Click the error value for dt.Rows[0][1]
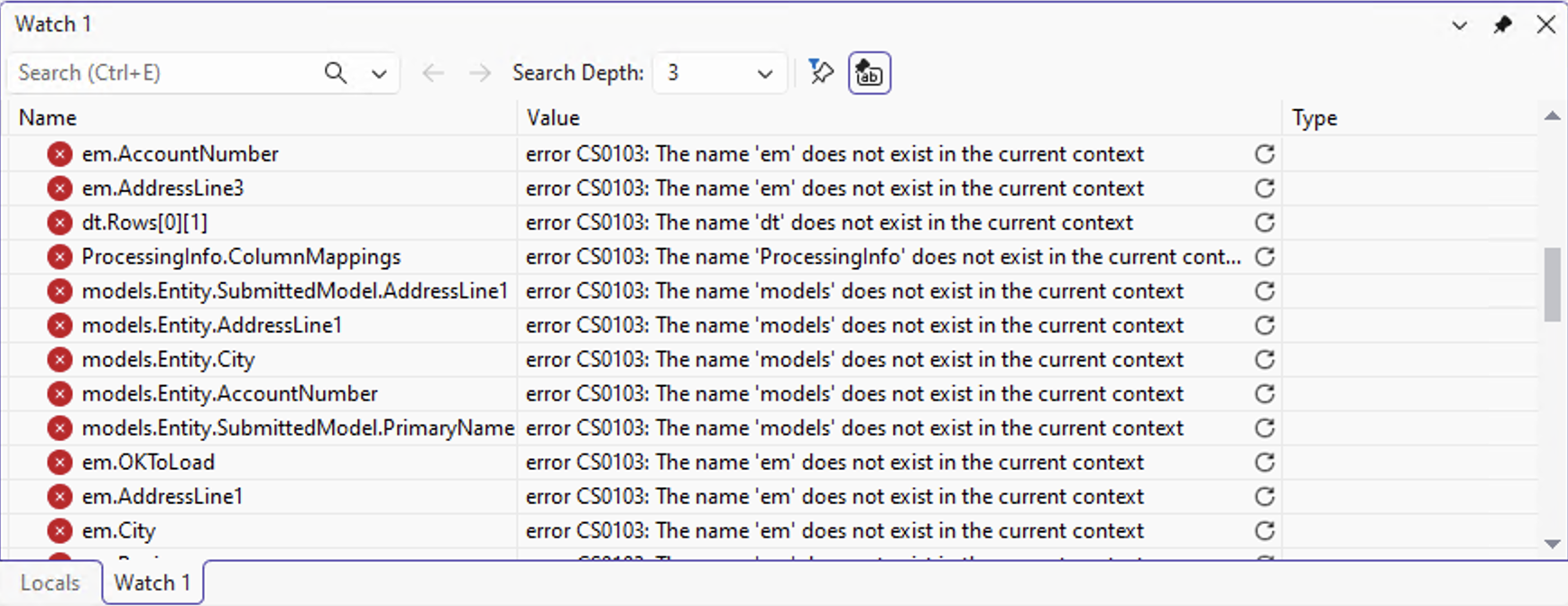The width and height of the screenshot is (1568, 606). [829, 223]
